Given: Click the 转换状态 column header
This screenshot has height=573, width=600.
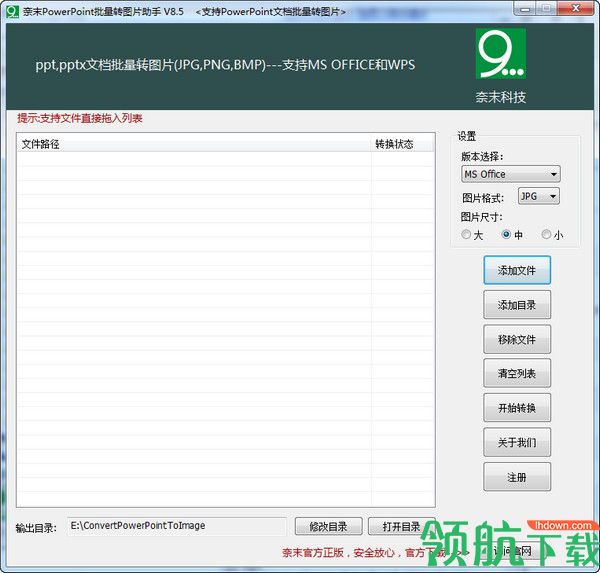Looking at the screenshot, I should [x=403, y=144].
